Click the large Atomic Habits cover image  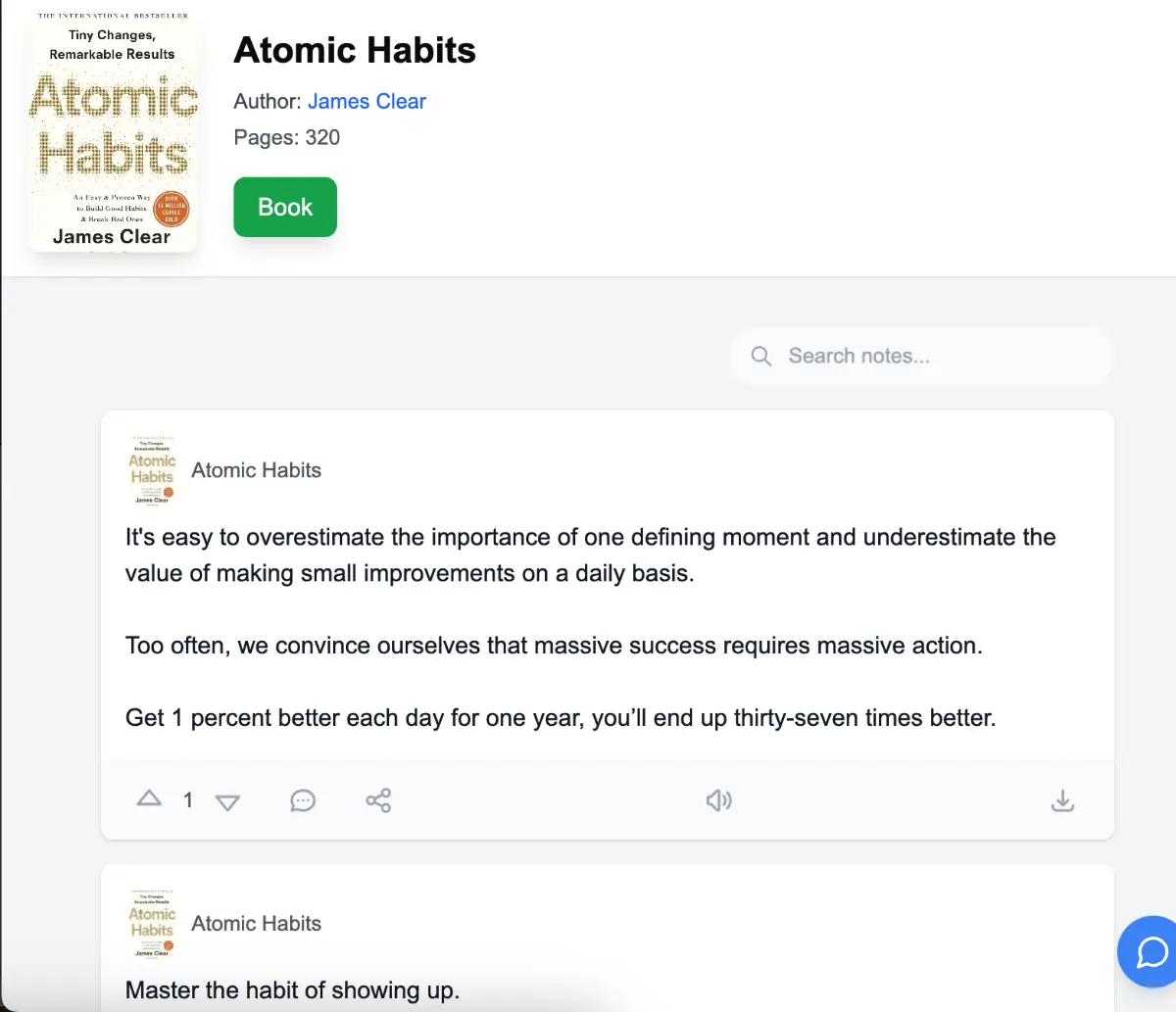pyautogui.click(x=113, y=132)
